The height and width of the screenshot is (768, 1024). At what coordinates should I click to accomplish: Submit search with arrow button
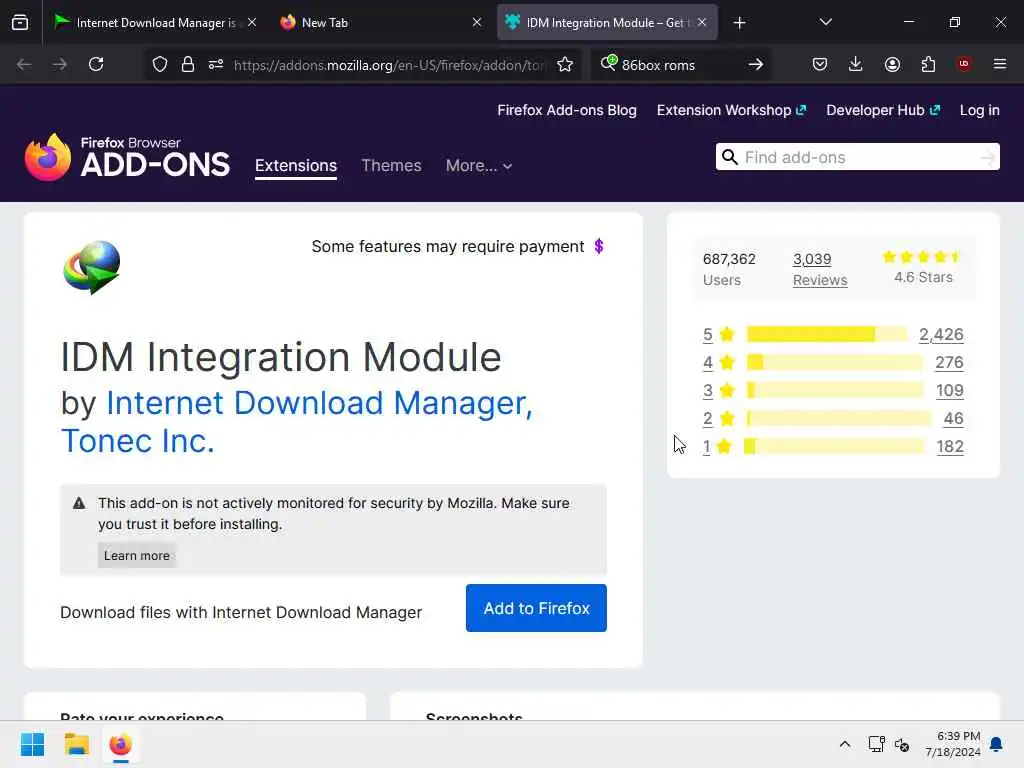(x=756, y=65)
